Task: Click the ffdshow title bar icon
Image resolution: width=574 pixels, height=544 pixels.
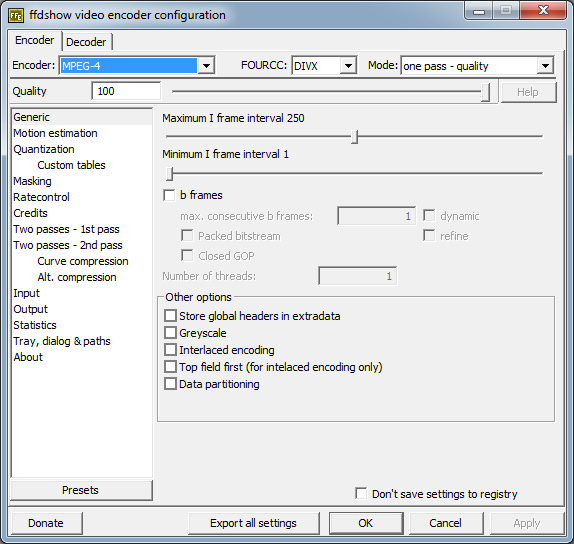Action: 16,15
